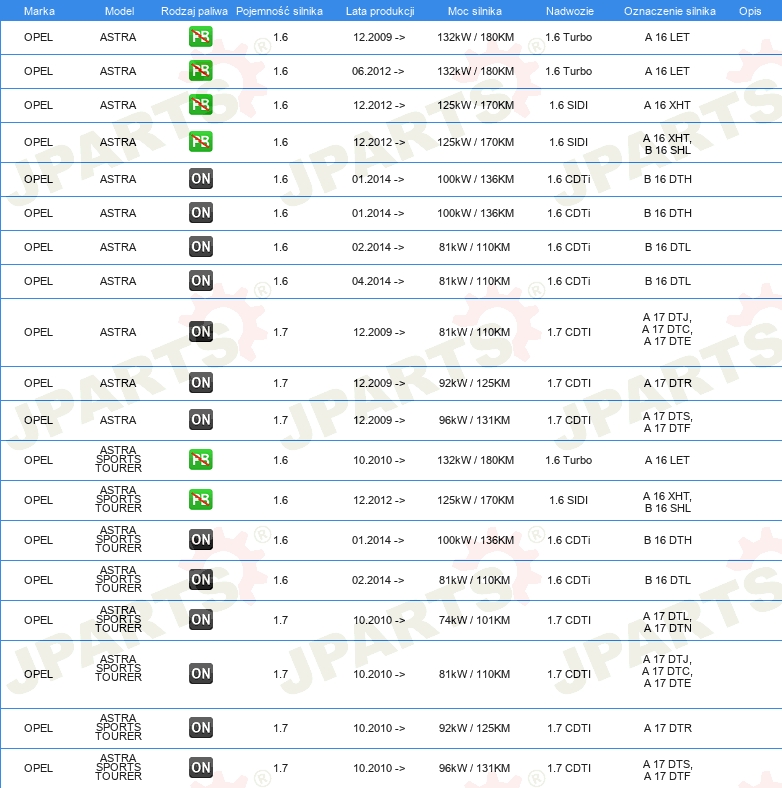The width and height of the screenshot is (782, 788).
Task: Click the diesel ON icon in the ASTRA 02.2014 row
Action: tap(201, 247)
